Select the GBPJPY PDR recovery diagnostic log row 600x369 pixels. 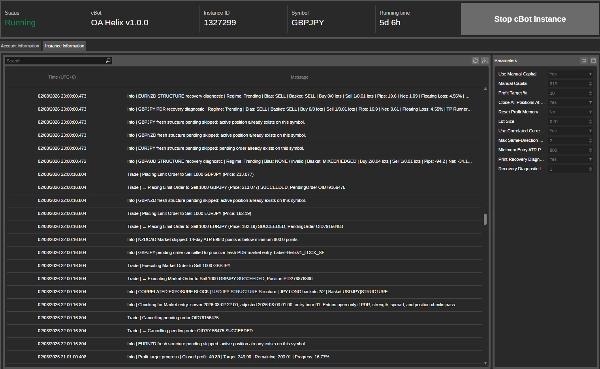tap(244, 109)
